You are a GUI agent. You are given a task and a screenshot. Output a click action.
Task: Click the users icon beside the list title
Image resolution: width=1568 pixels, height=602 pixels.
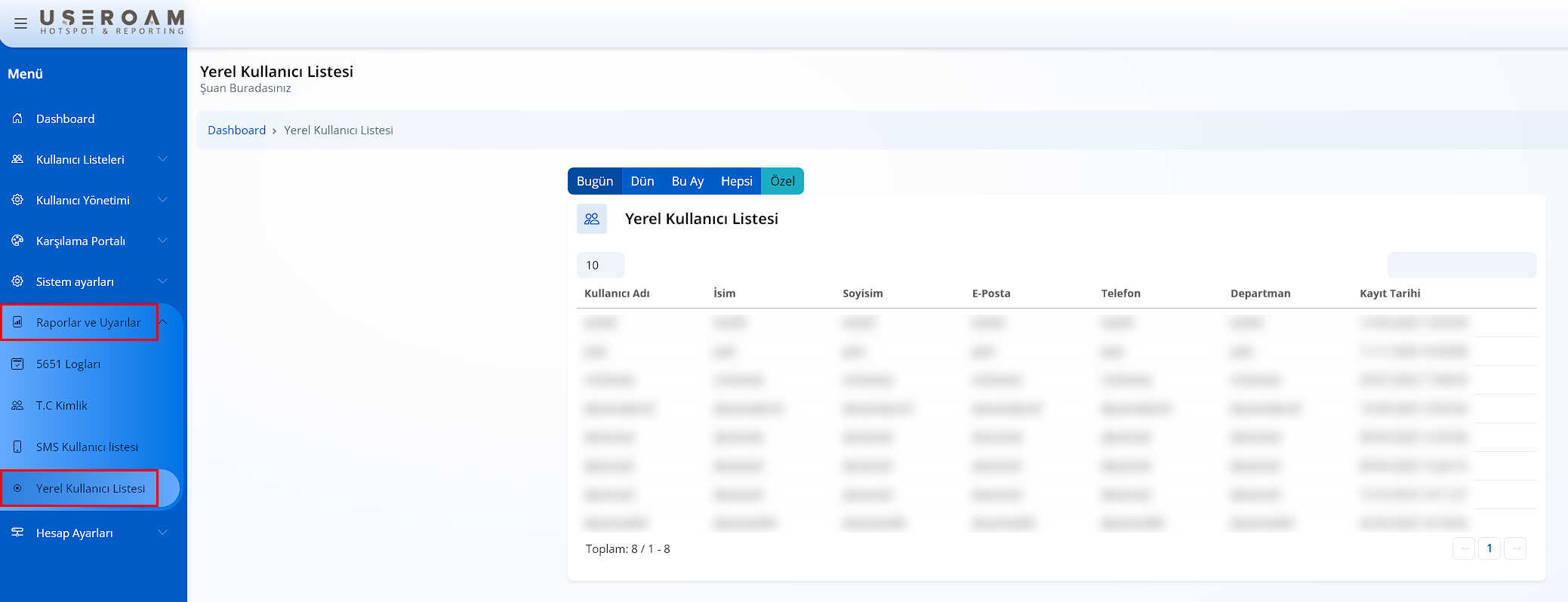pyautogui.click(x=592, y=219)
